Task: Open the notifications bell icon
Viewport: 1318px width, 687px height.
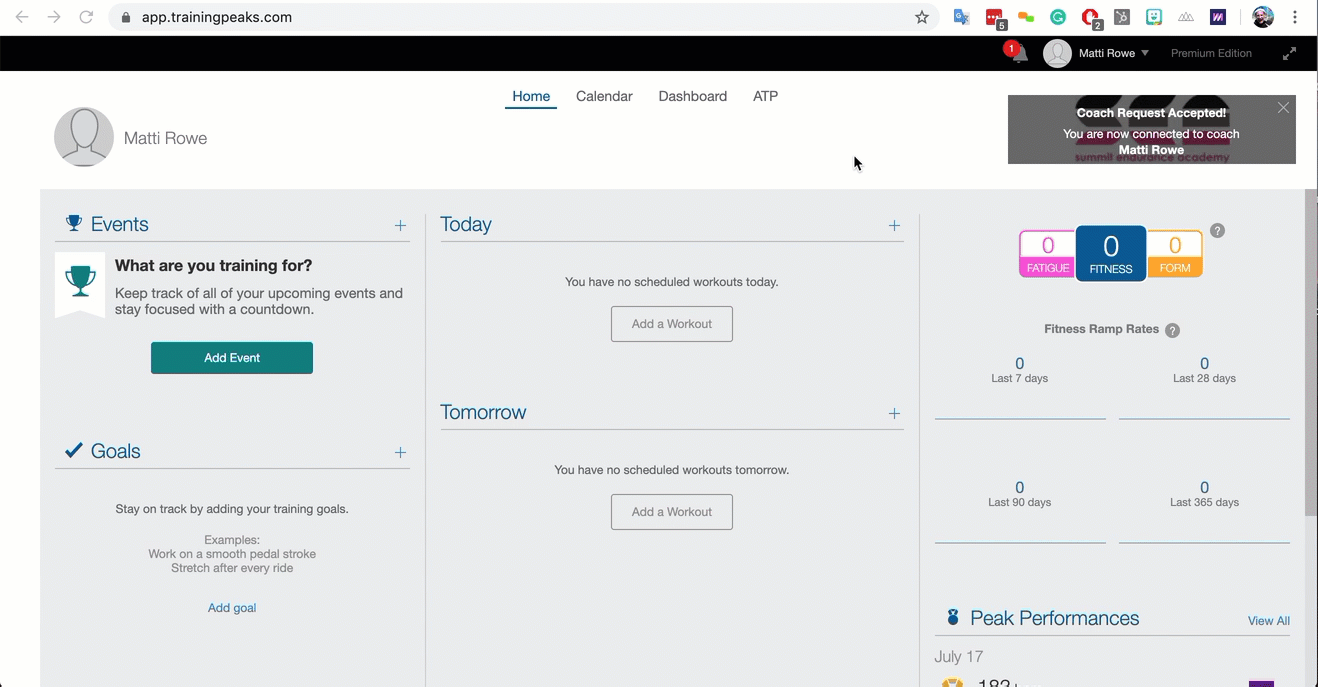Action: 1019,55
